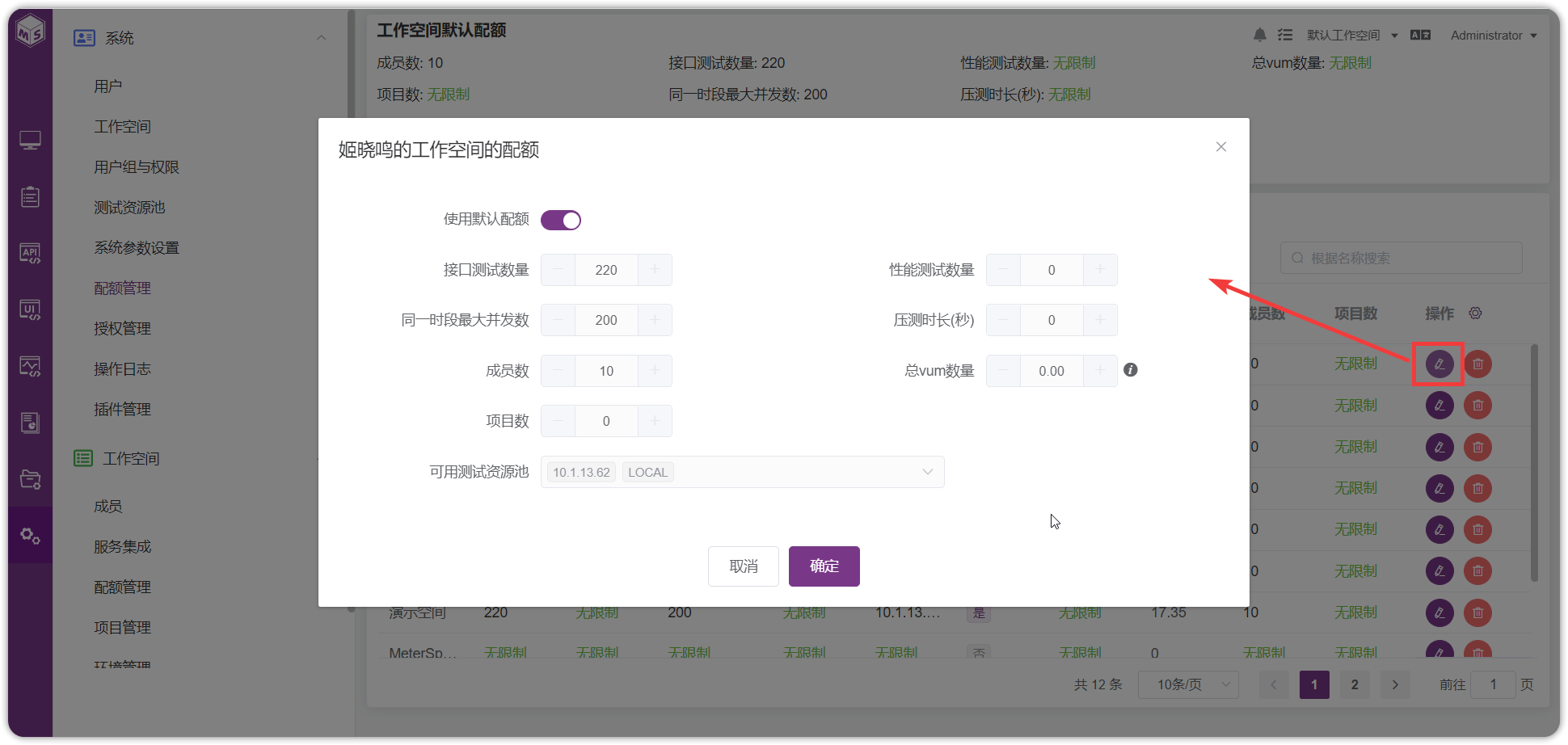The image size is (1568, 745).
Task: Open the system settings gears icon
Action: 30,535
